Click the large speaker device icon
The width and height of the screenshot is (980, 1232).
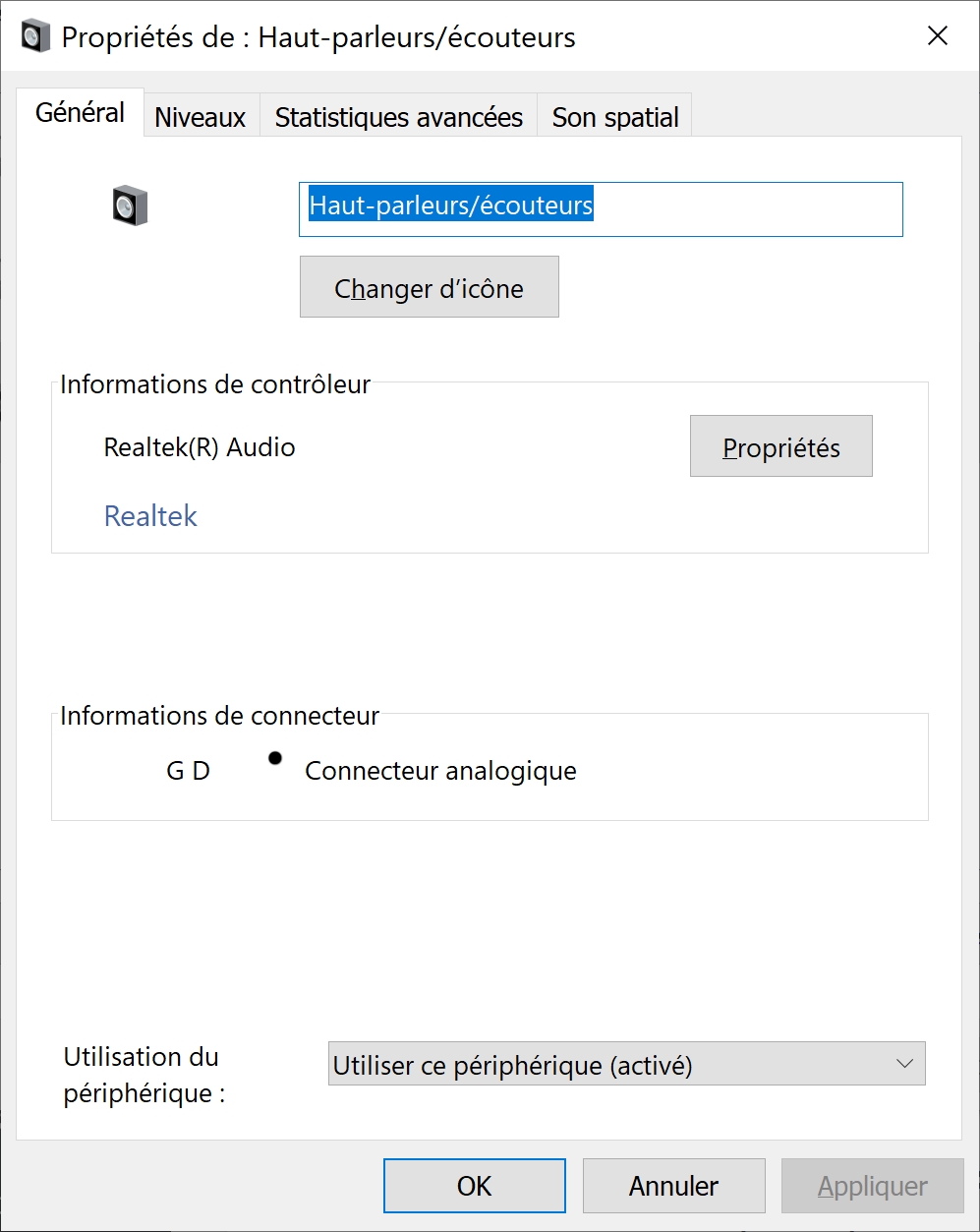pos(130,206)
